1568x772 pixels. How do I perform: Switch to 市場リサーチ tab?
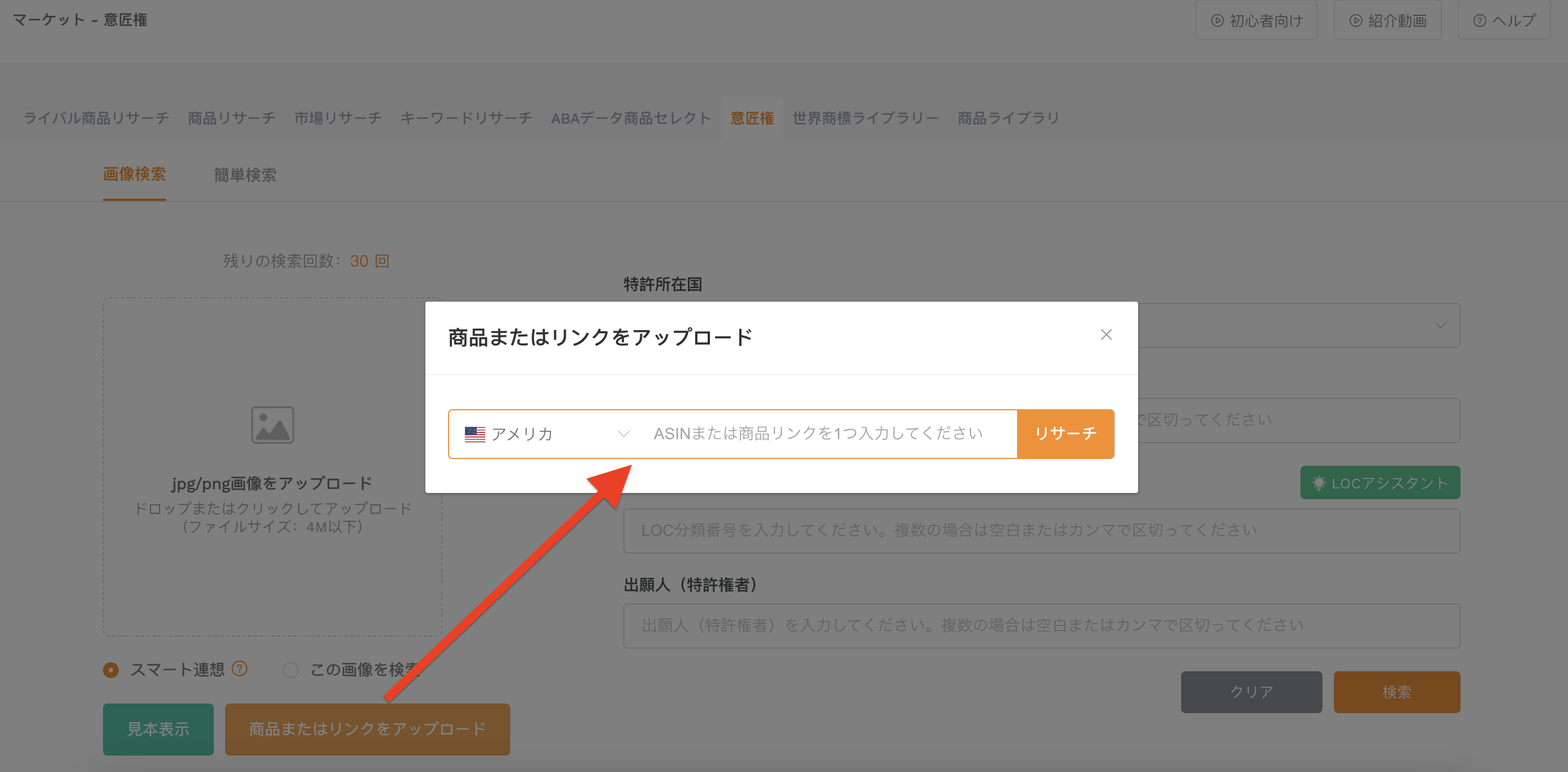tap(338, 118)
